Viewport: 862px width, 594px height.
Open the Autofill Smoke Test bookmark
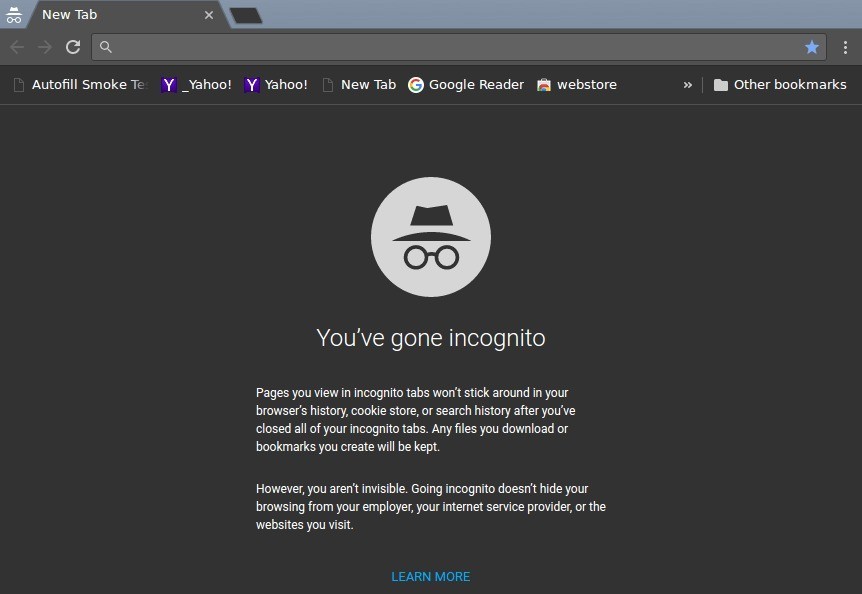(x=77, y=84)
